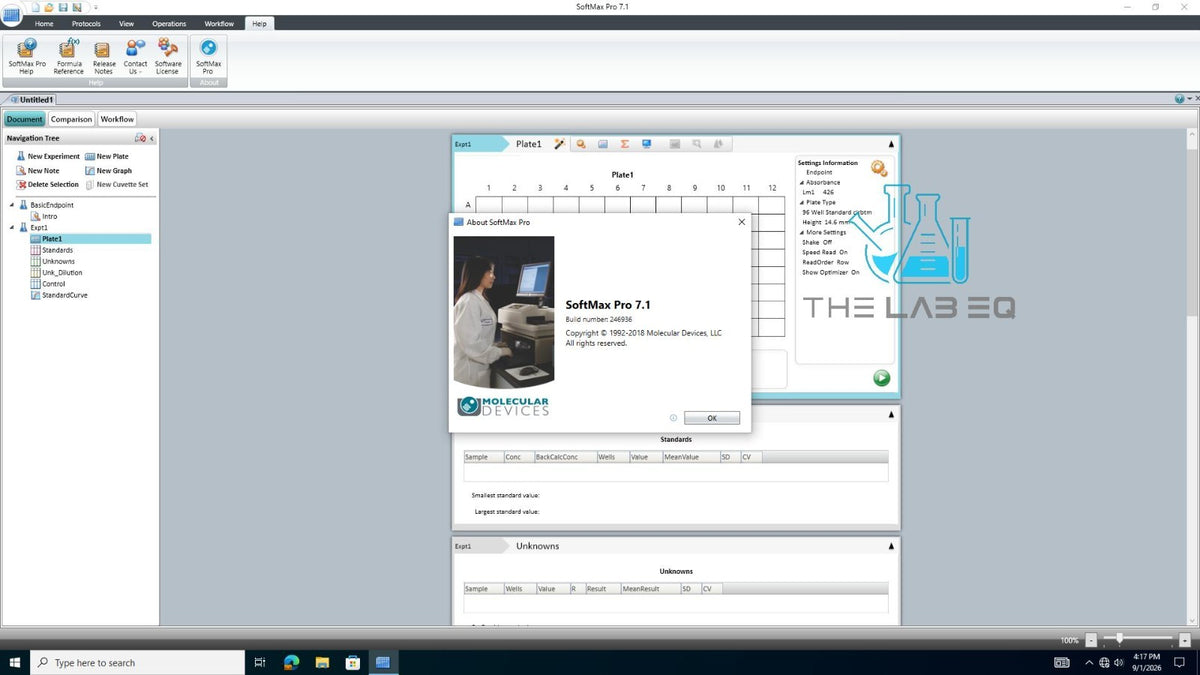This screenshot has height=675, width=1200.
Task: Click New Graph in Navigation Tree
Action: tap(108, 171)
